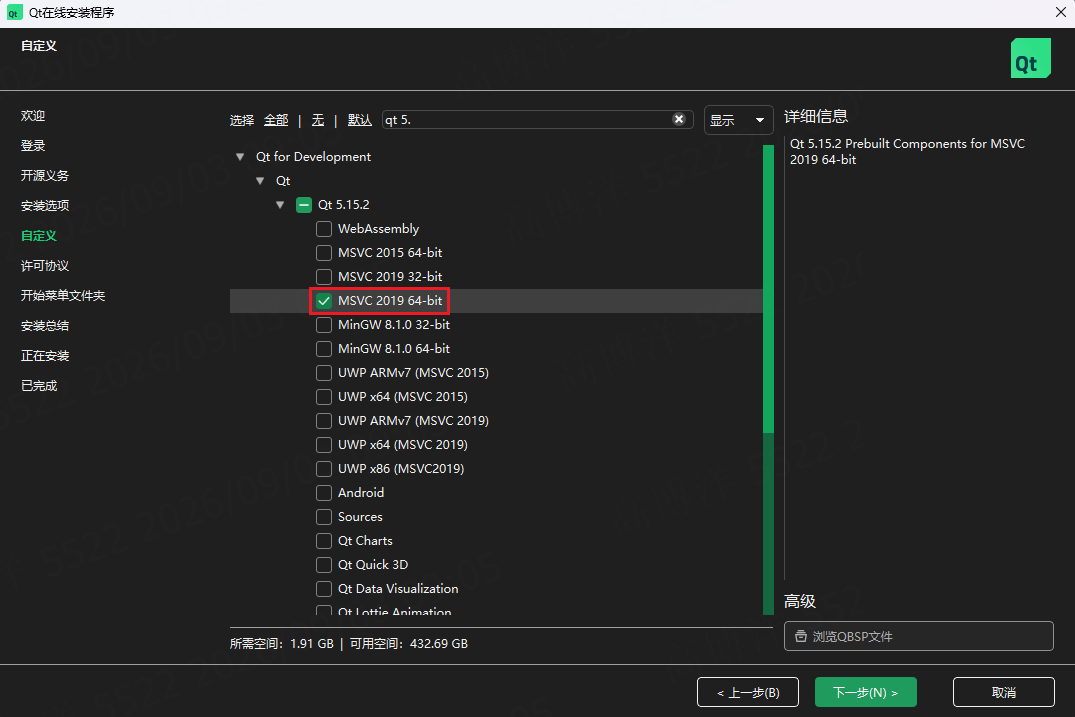Open the 开源义务 step
Screen dimensions: 1075x717
coord(45,175)
